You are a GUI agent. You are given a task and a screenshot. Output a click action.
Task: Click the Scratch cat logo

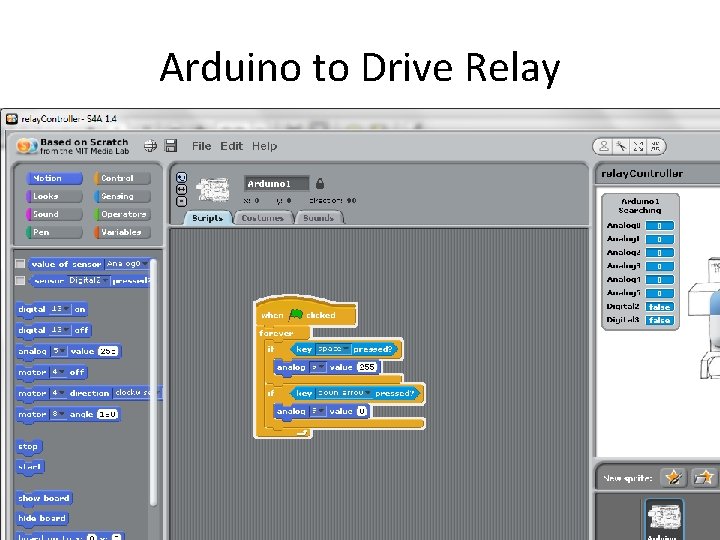coord(26,146)
